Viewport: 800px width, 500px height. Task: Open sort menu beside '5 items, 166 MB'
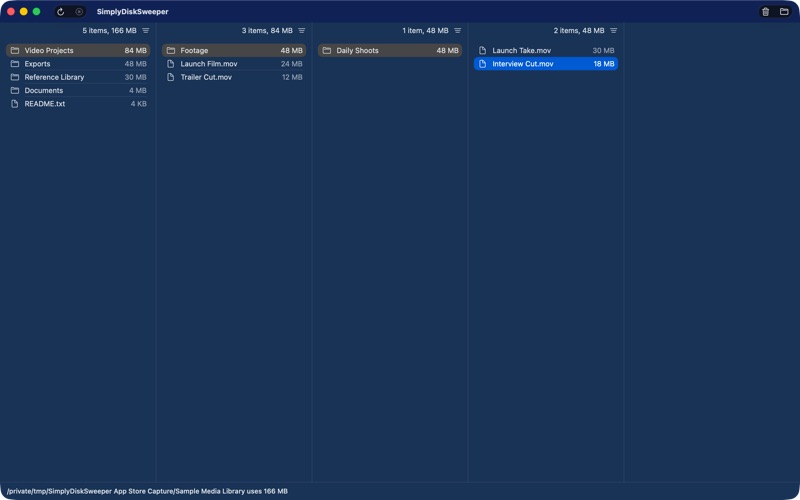pyautogui.click(x=146, y=31)
